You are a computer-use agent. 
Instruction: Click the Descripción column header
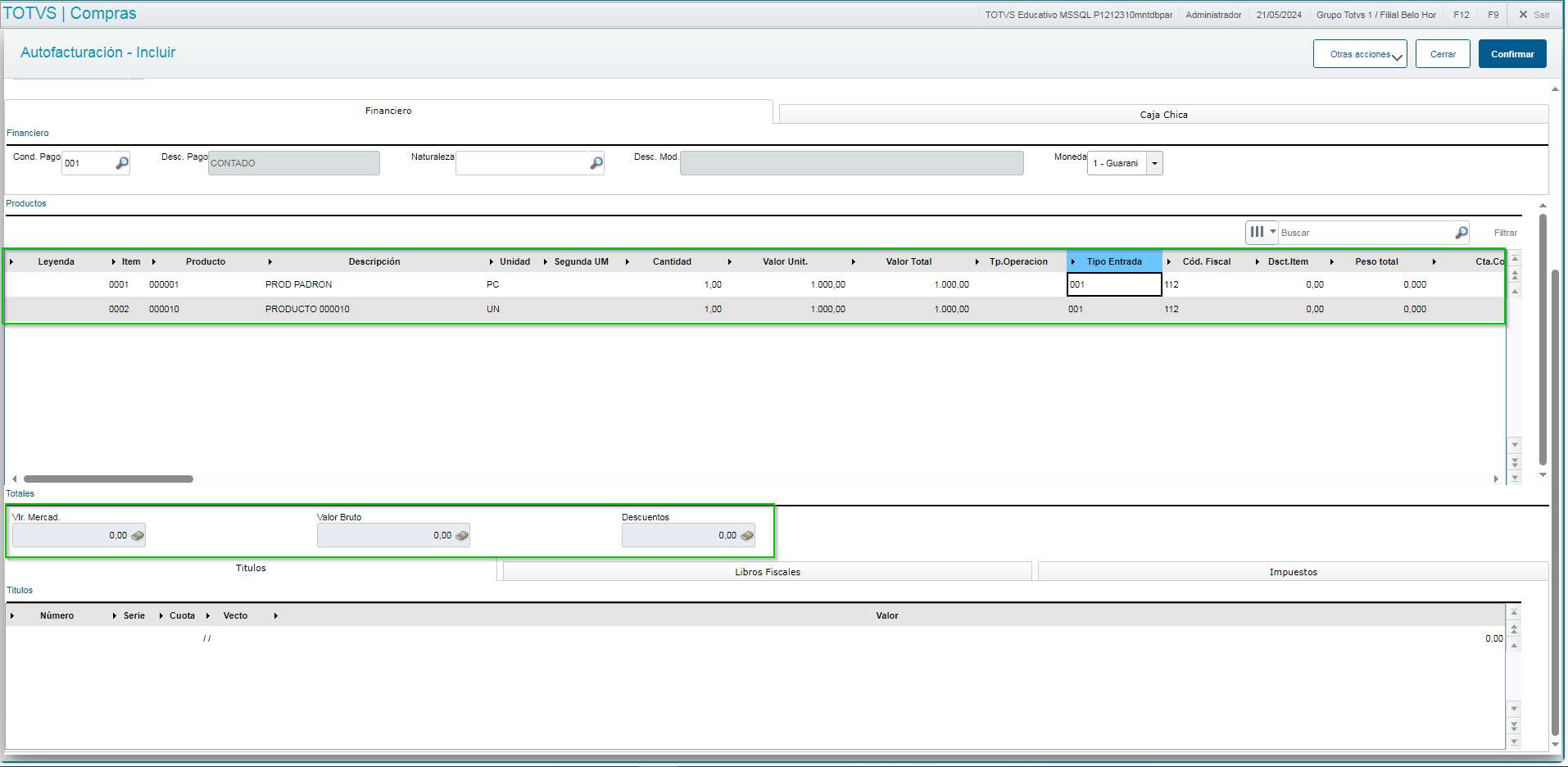click(374, 261)
